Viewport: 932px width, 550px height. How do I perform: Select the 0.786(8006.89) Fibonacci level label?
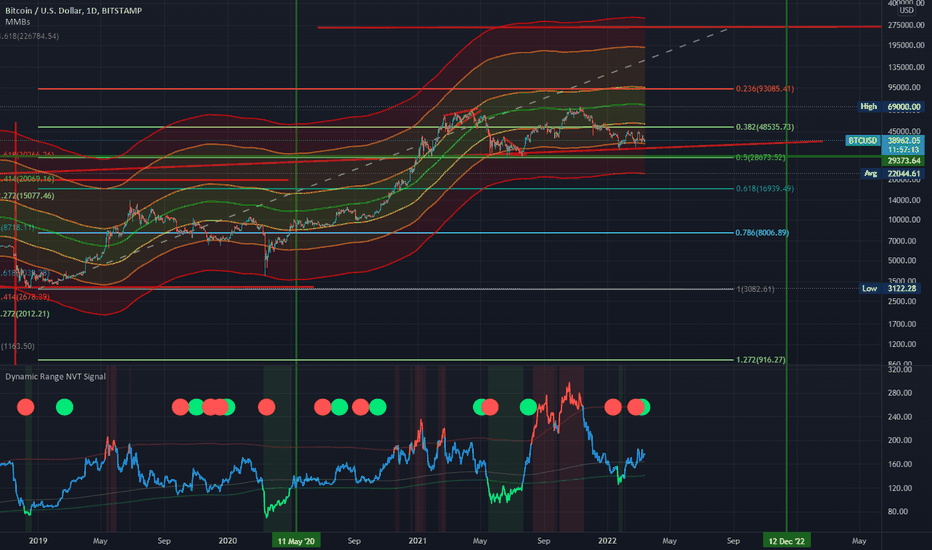pos(762,232)
